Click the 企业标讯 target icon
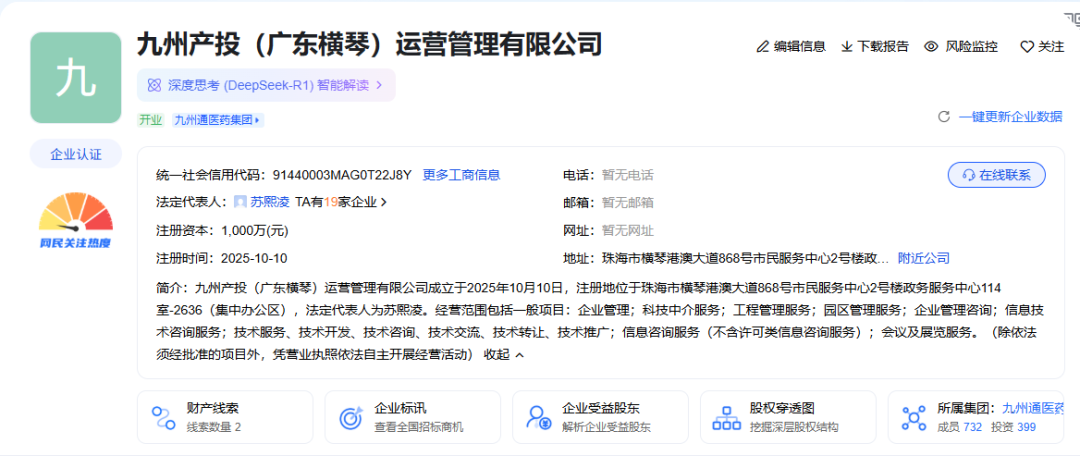Viewport: 1080px width, 456px height. [x=350, y=417]
